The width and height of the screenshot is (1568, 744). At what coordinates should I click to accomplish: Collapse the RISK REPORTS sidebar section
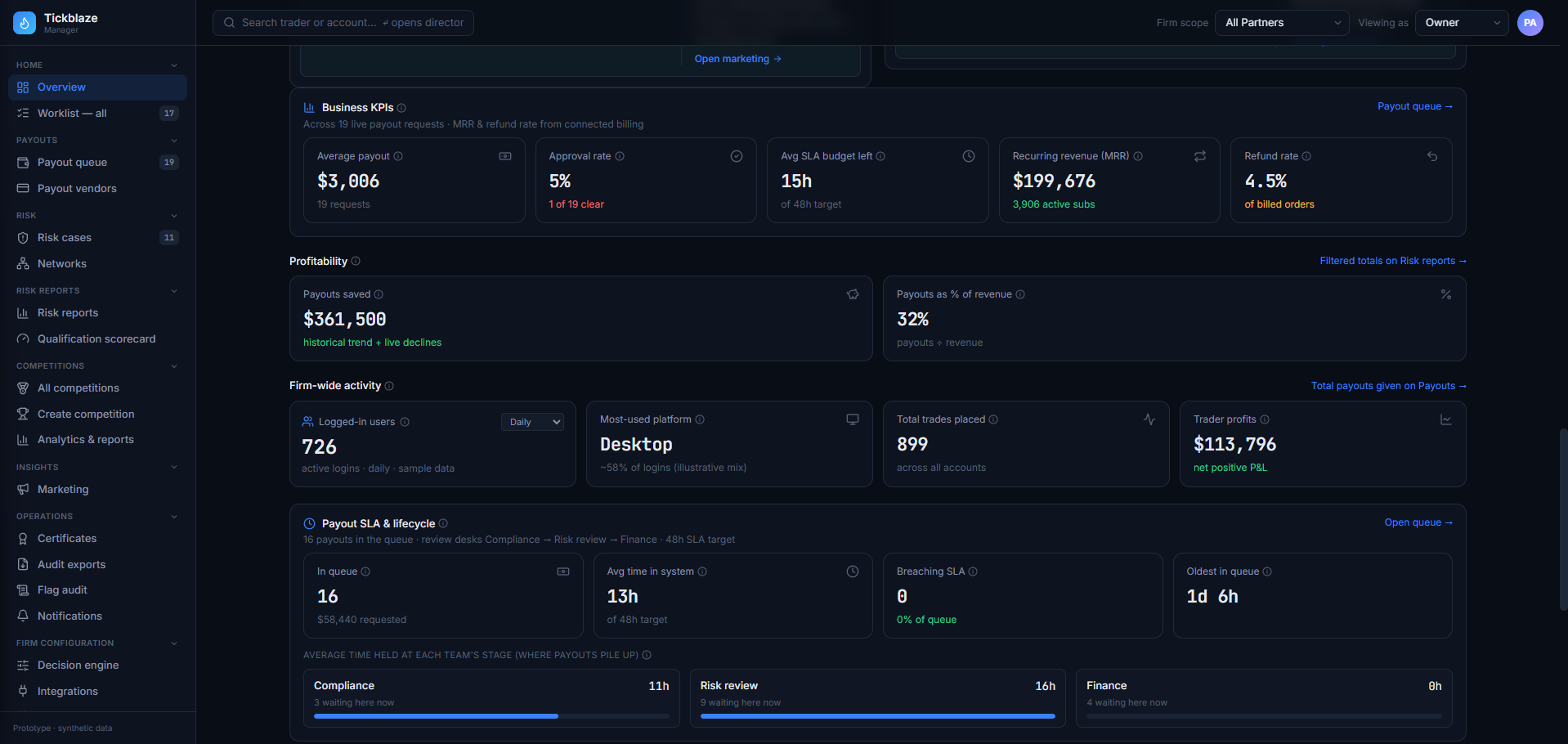click(173, 291)
